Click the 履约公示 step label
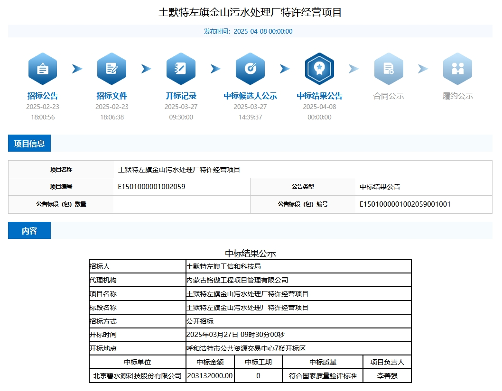502x391 pixels. [458, 96]
